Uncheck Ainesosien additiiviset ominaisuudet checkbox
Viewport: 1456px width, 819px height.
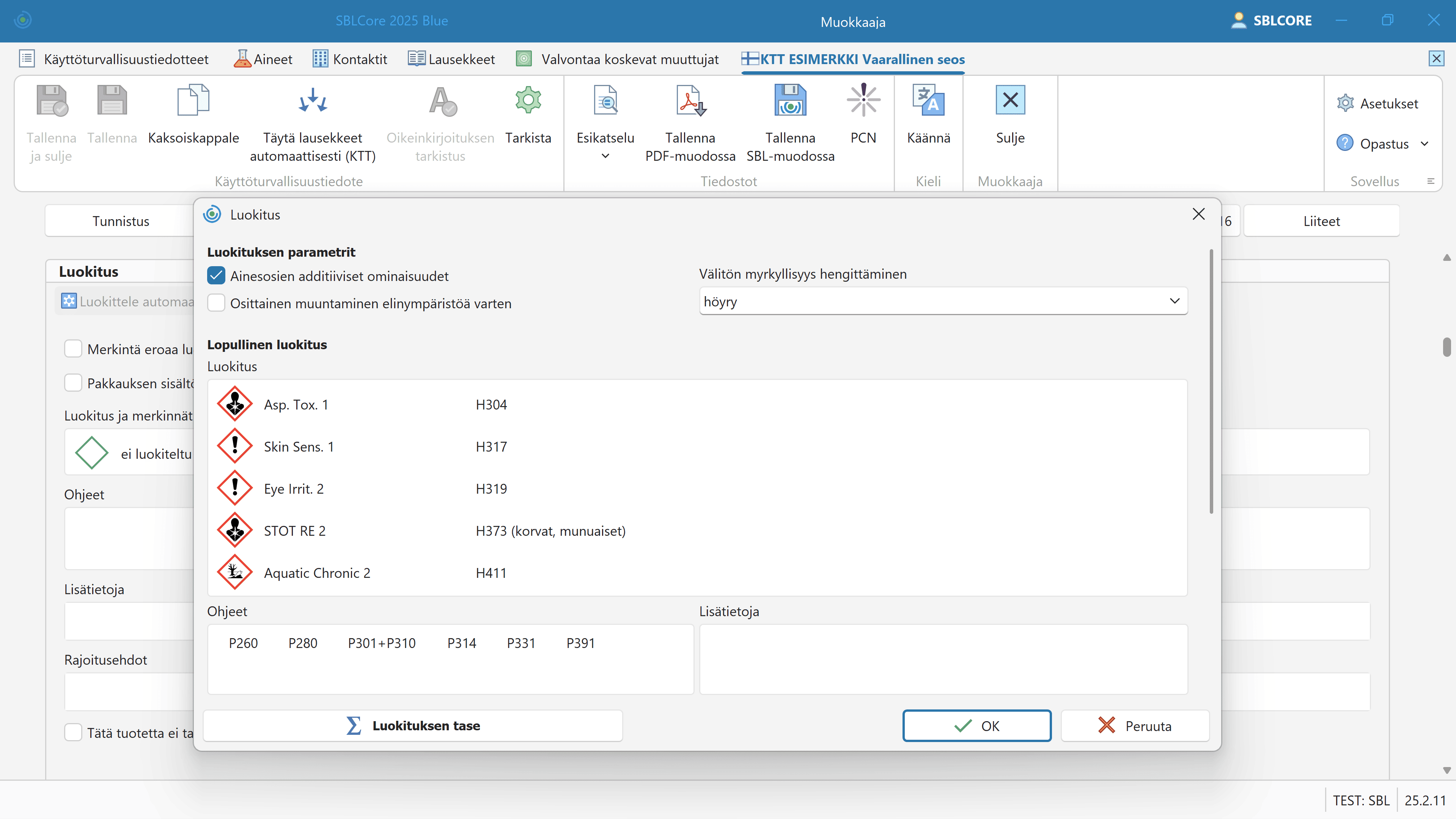(x=217, y=276)
